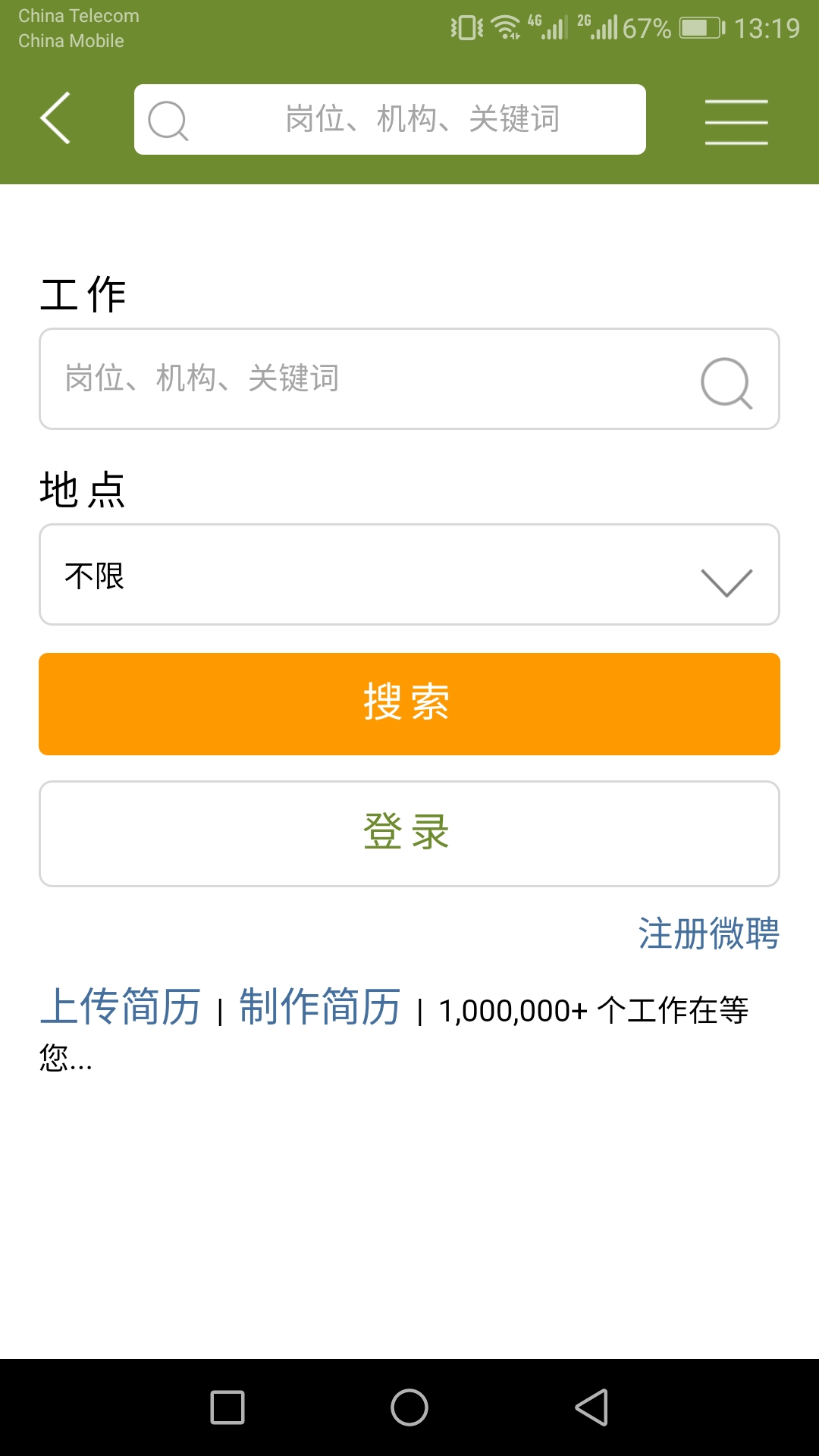Tap the Wi-Fi status icon
Viewport: 819px width, 1456px height.
tap(506, 27)
